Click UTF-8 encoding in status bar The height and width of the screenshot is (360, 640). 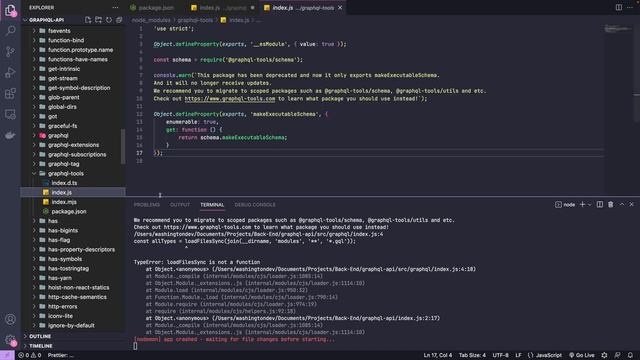500,355
